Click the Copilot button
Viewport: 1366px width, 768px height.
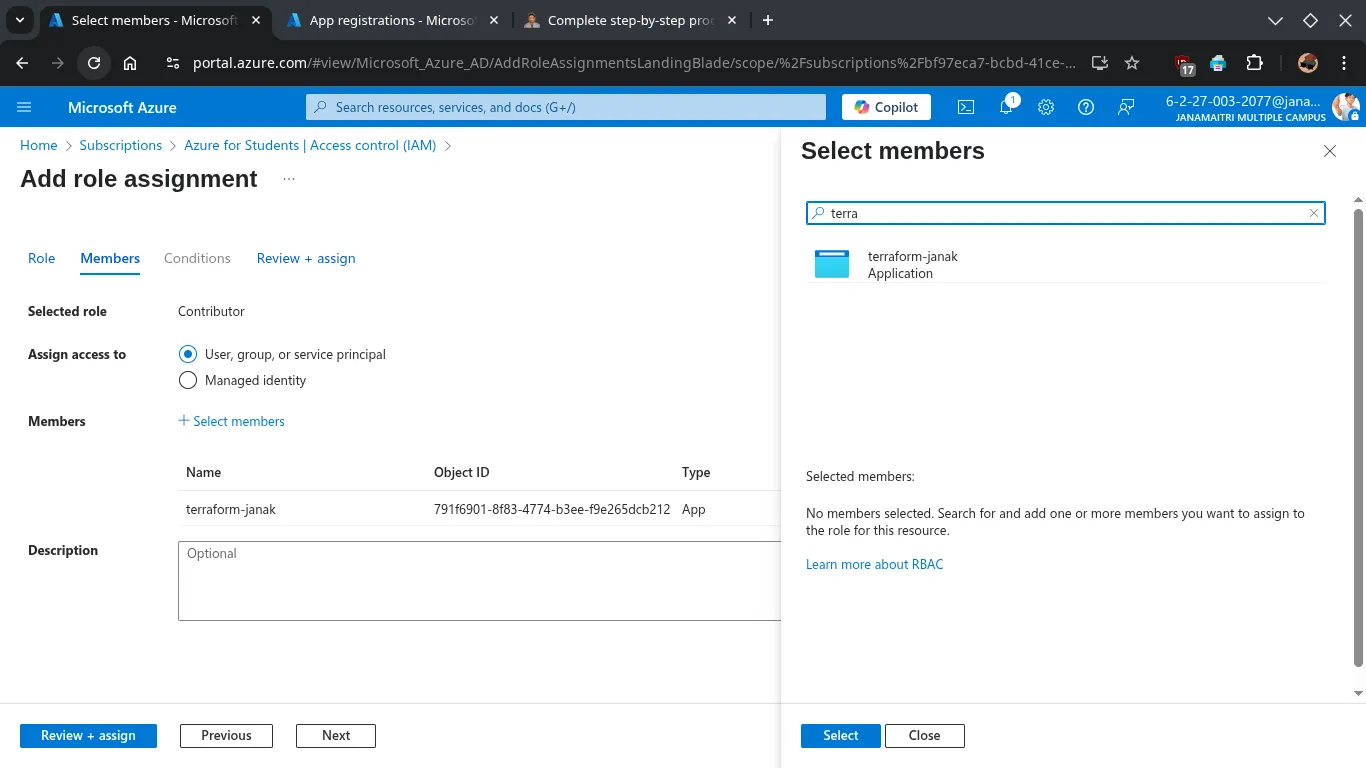click(x=886, y=107)
